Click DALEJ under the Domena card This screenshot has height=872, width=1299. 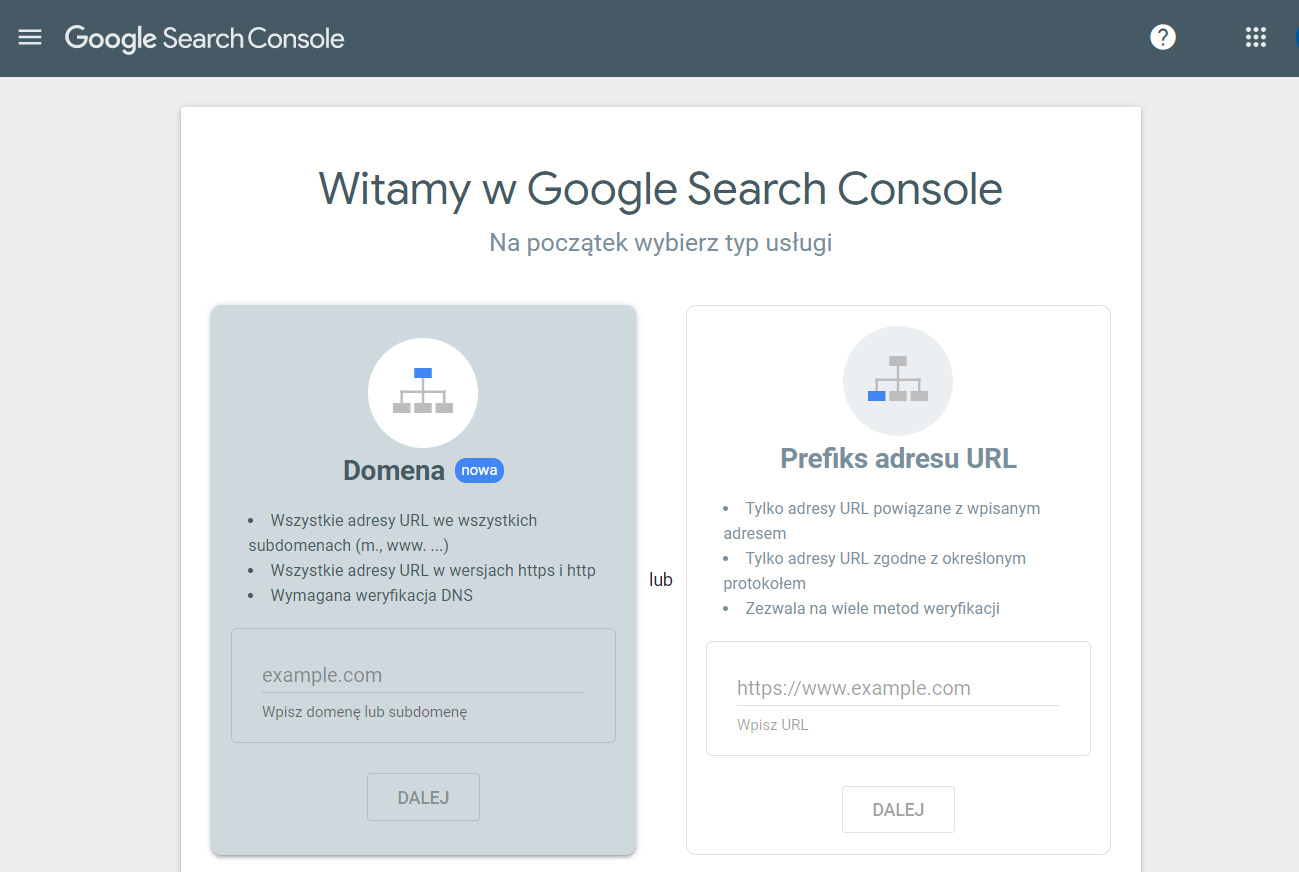click(422, 796)
